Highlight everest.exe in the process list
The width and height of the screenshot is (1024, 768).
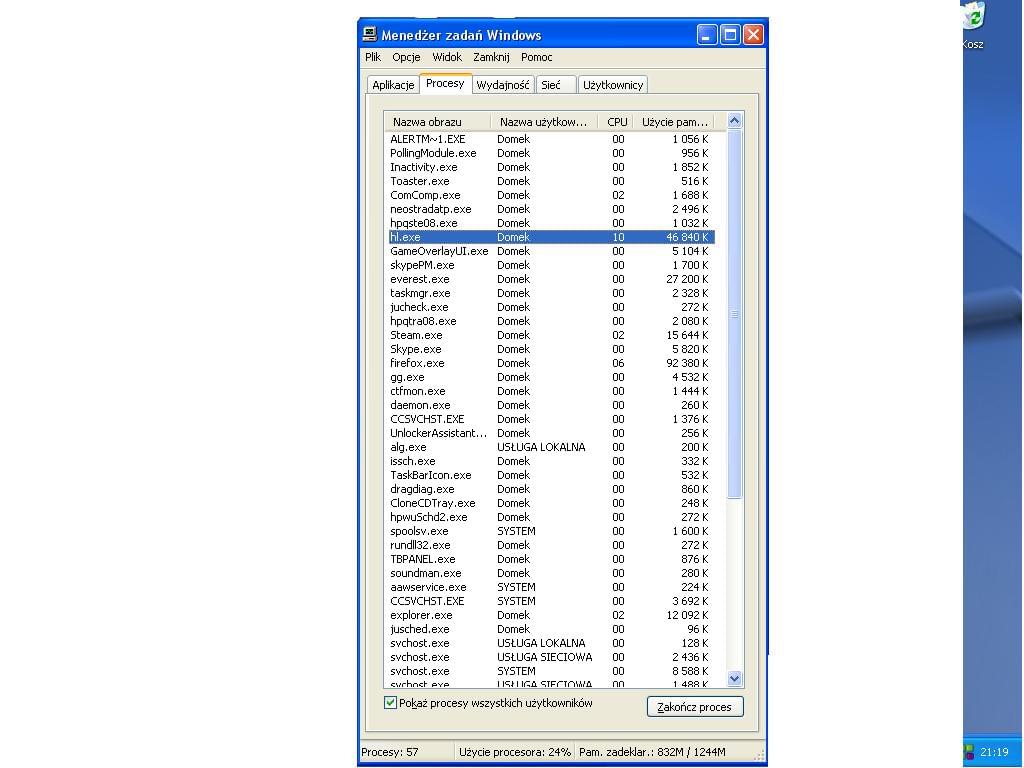(x=552, y=280)
